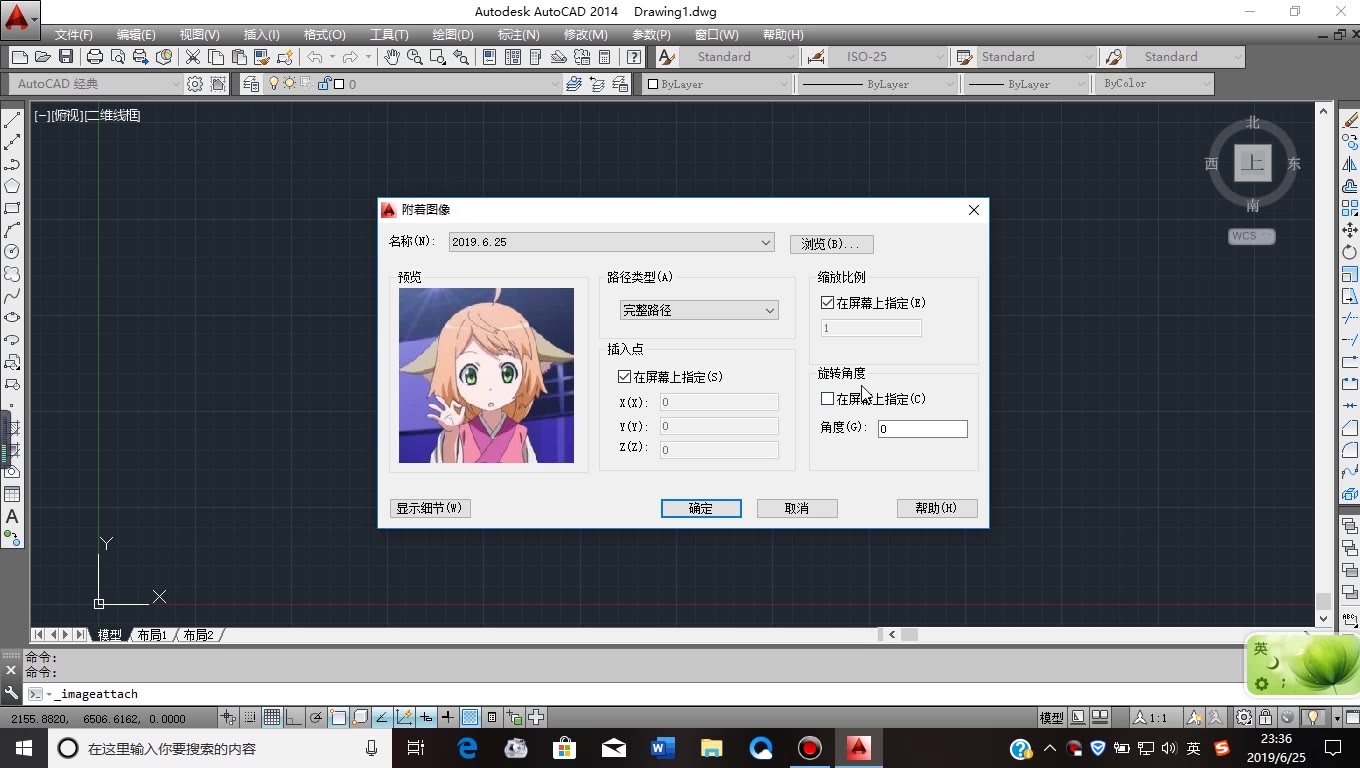The image size is (1360, 768).
Task: Open the Layer Properties Manager icon
Action: pos(250,84)
